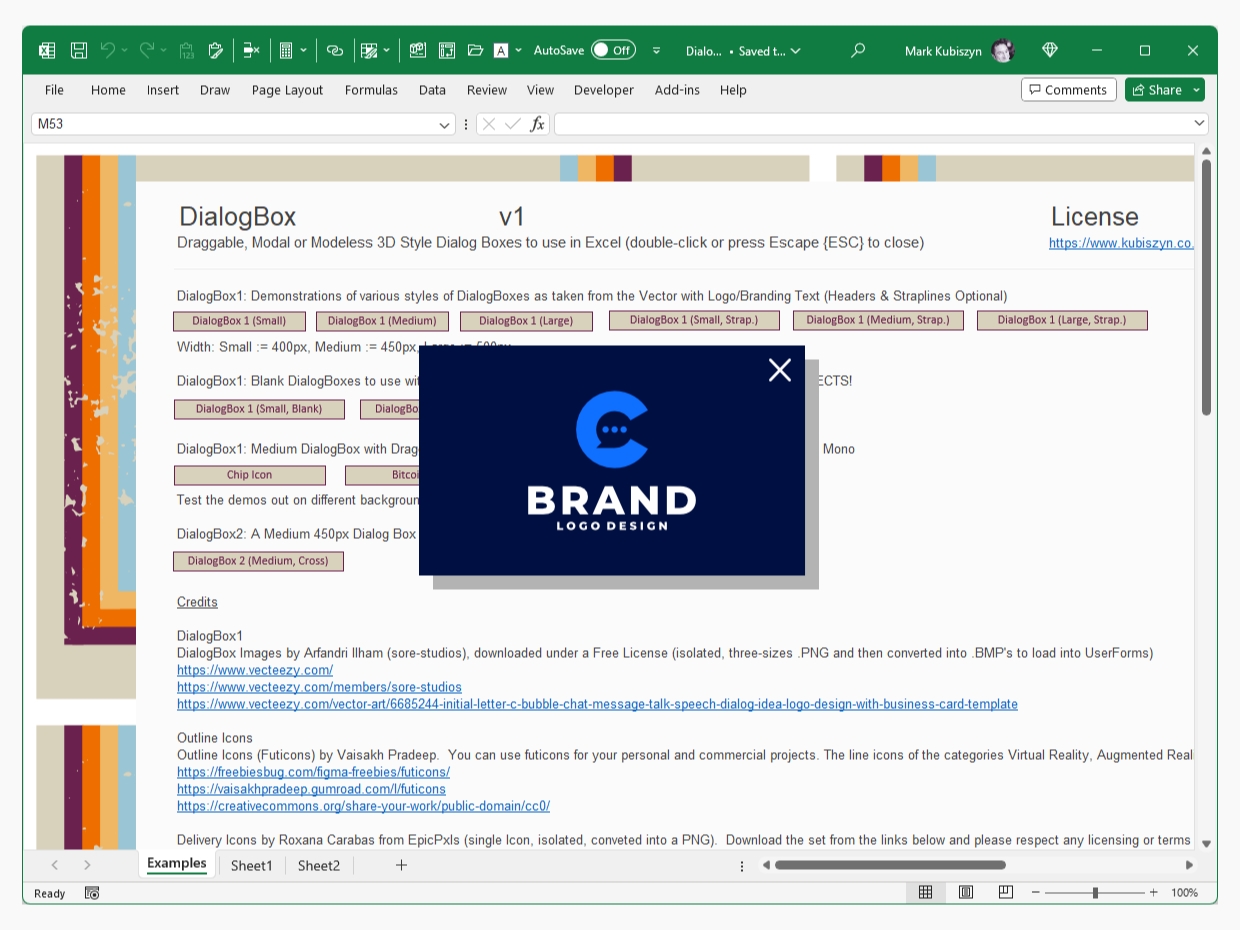
Task: Open Customize Quick Access Toolbar dropdown
Action: coord(657,50)
